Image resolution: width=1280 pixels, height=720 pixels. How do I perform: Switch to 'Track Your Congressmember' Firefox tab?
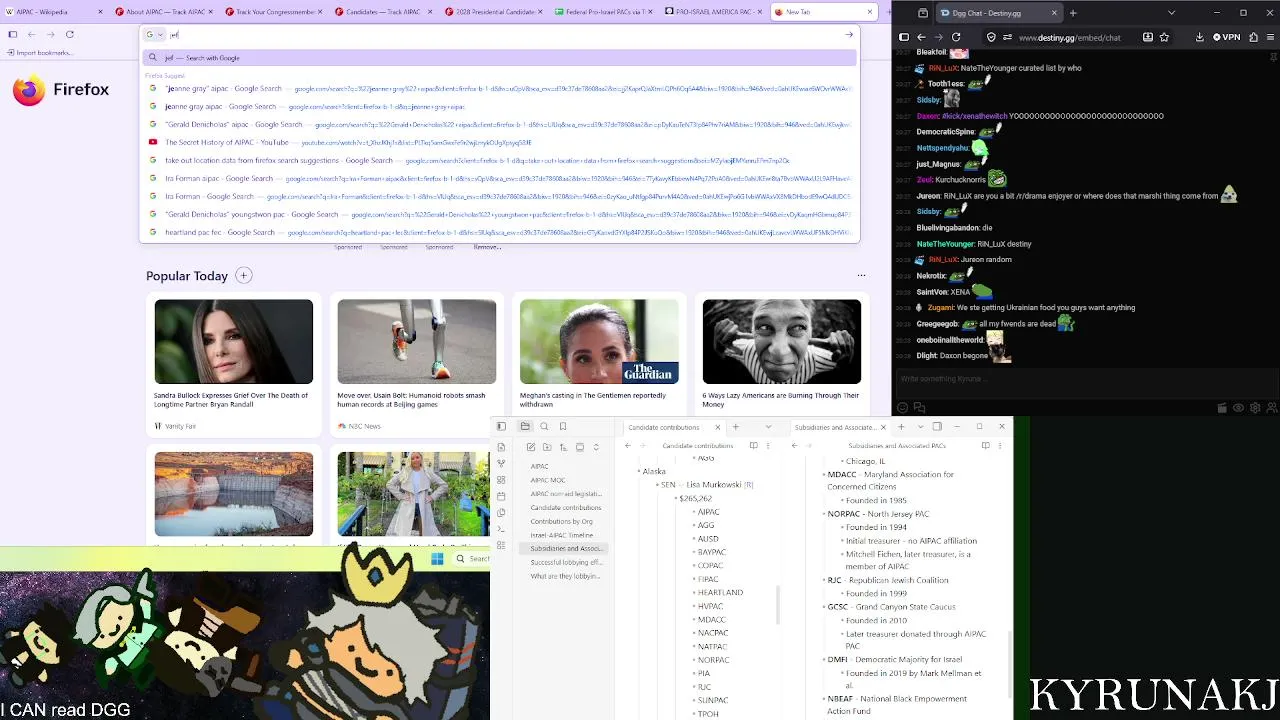tap(275, 12)
